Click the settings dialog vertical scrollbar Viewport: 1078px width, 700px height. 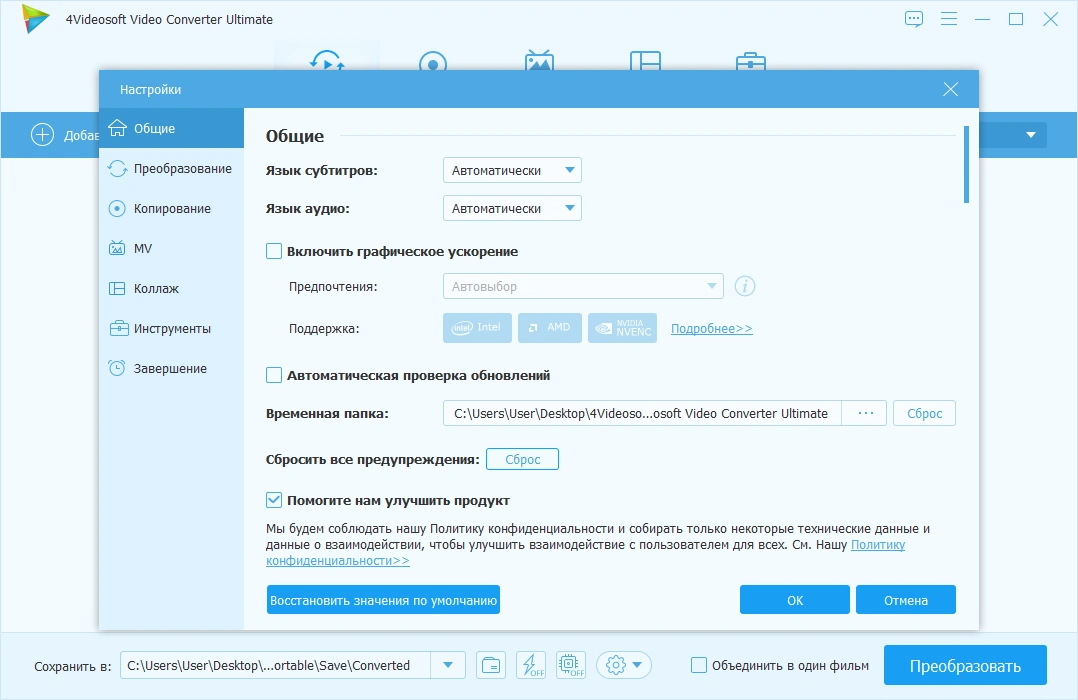point(967,164)
